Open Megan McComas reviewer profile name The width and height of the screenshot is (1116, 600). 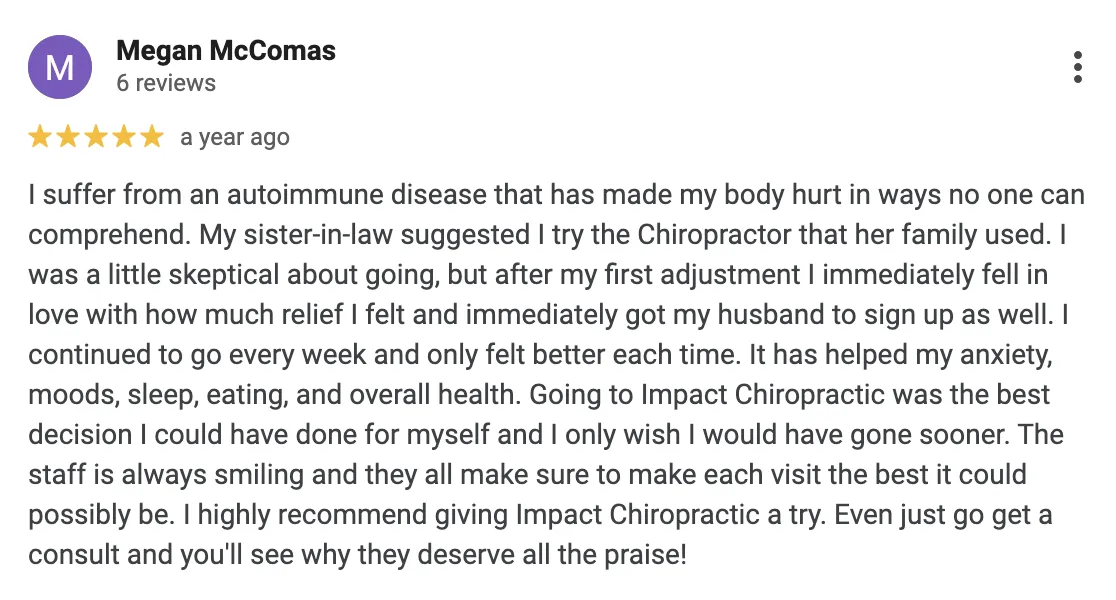tap(226, 51)
